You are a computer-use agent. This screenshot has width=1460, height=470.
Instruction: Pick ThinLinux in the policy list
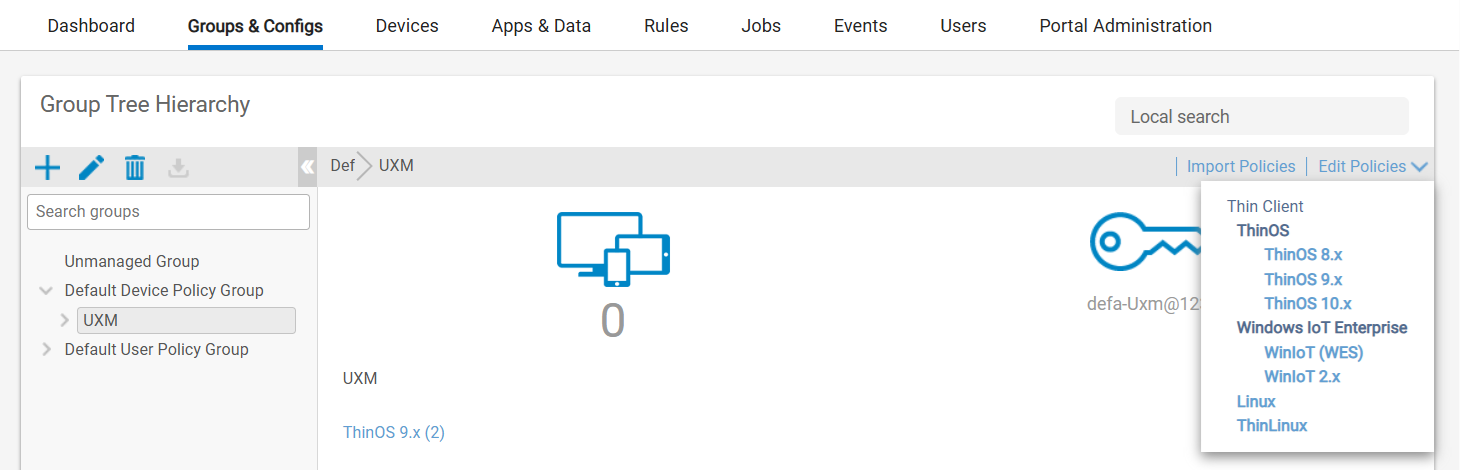click(1271, 425)
